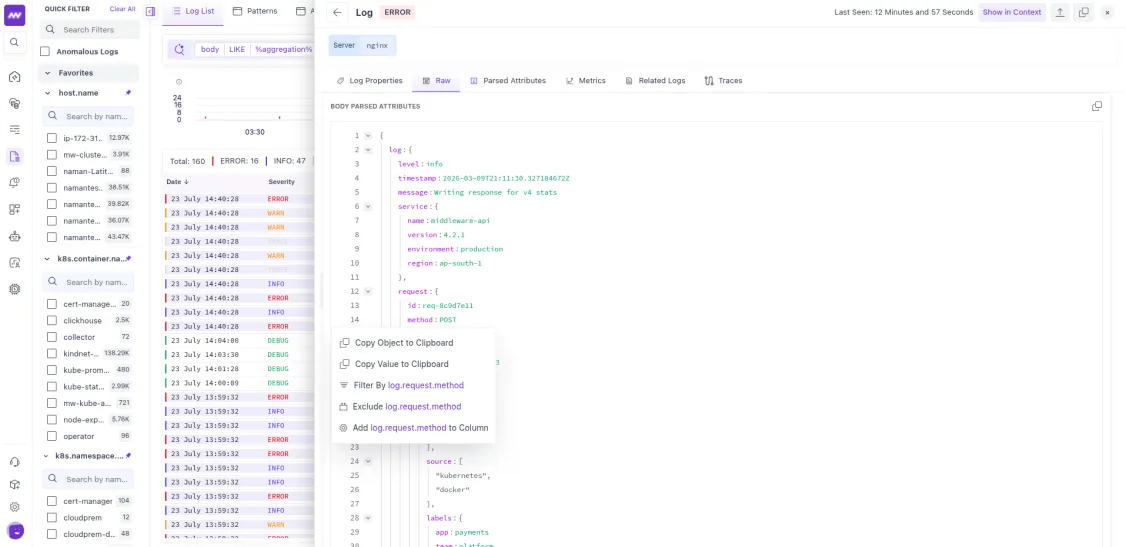Collapse the Favorites section
Screen dimensions: 1126x547
pyautogui.click(x=48, y=73)
